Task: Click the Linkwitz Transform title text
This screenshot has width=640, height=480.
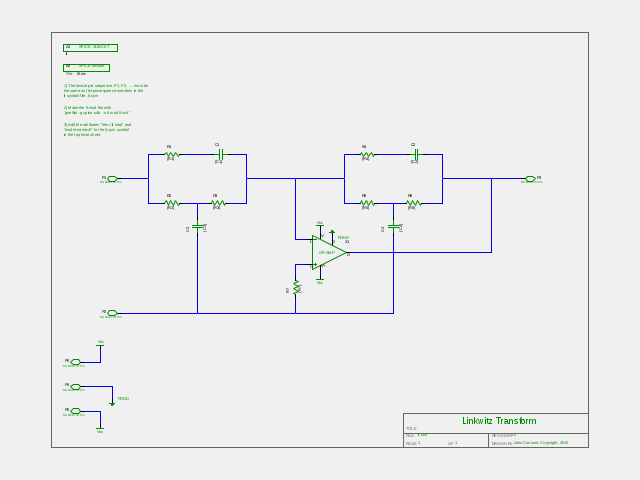Action: click(x=499, y=421)
